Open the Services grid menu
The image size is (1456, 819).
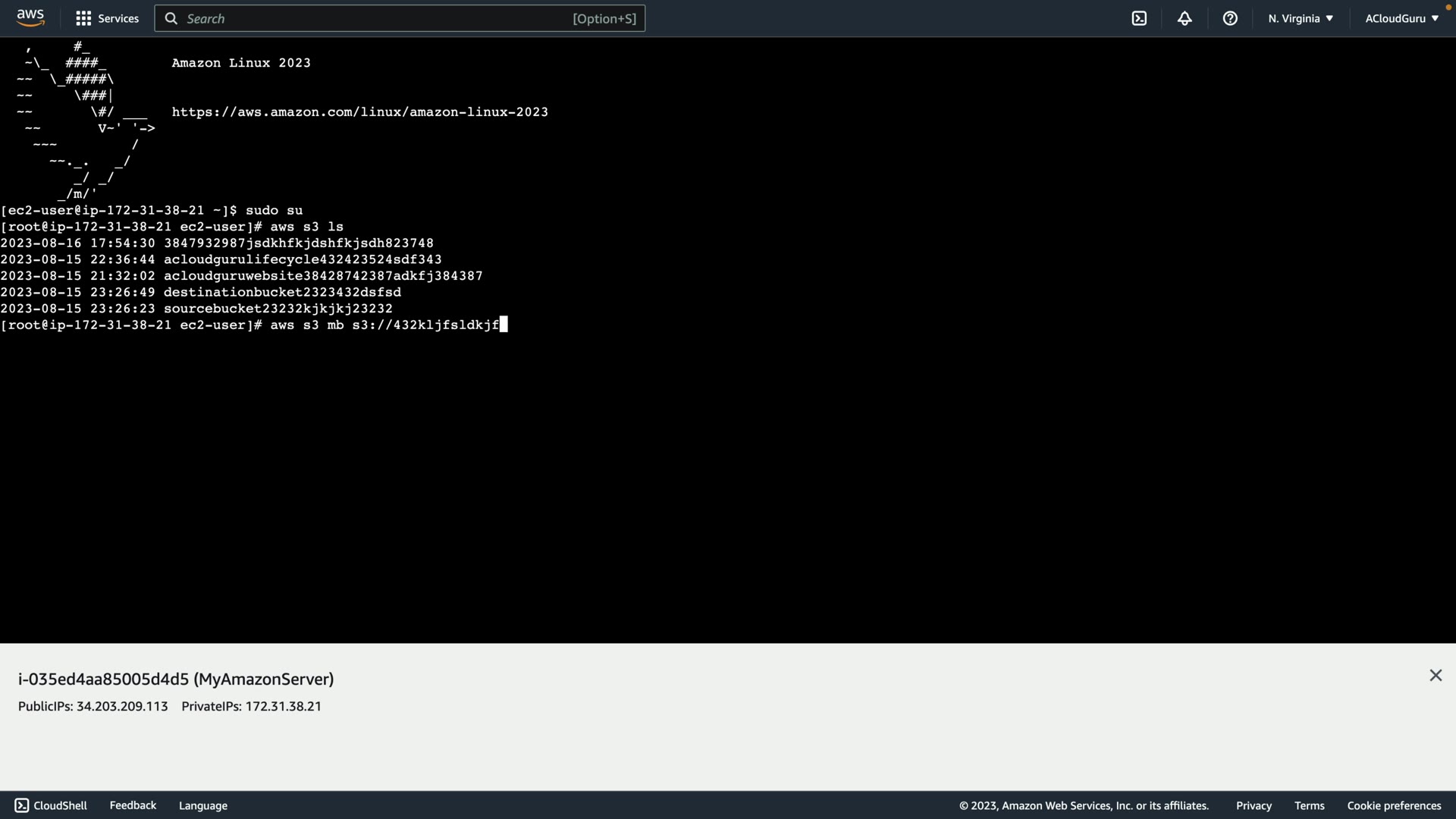coord(83,18)
